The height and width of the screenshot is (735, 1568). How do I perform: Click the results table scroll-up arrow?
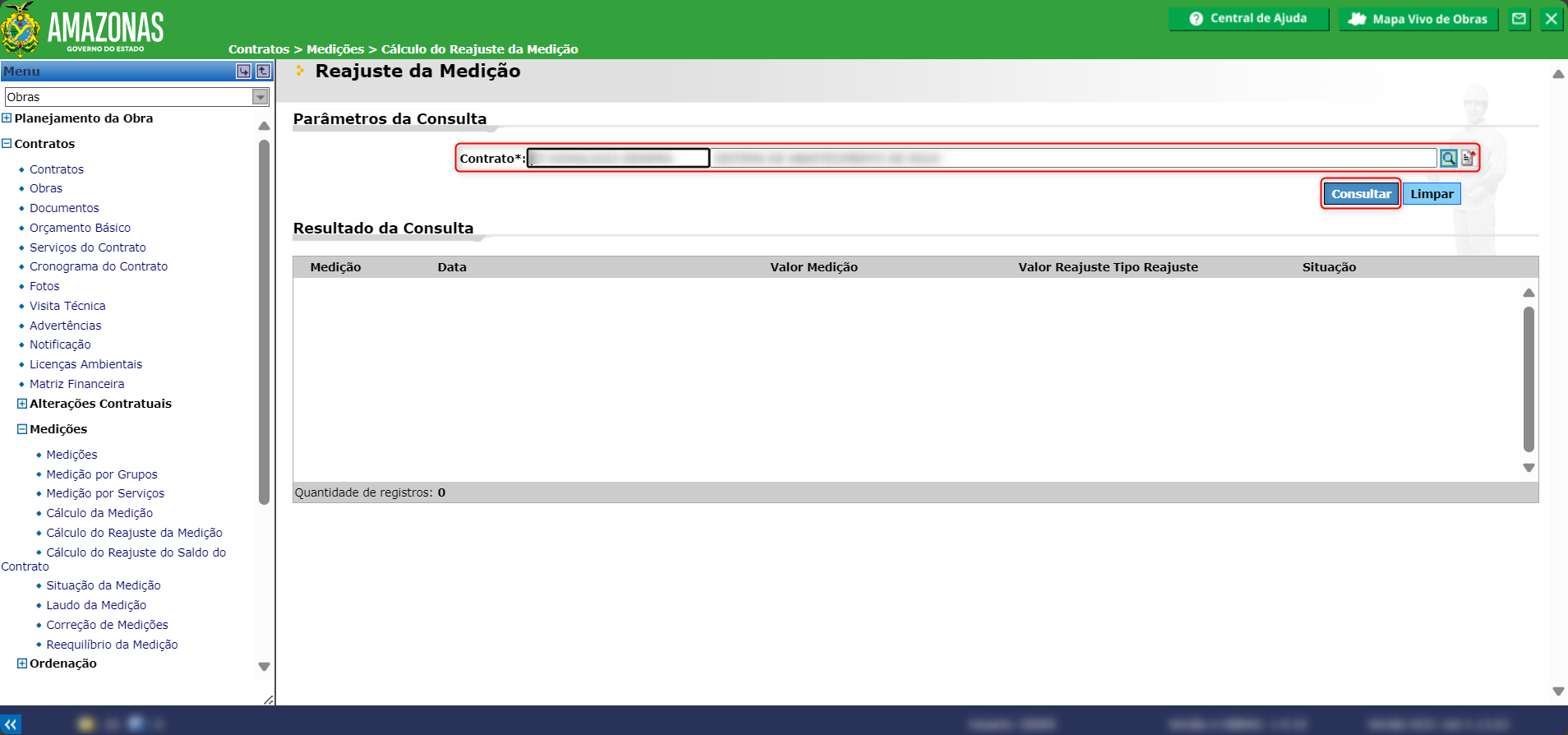(1529, 293)
